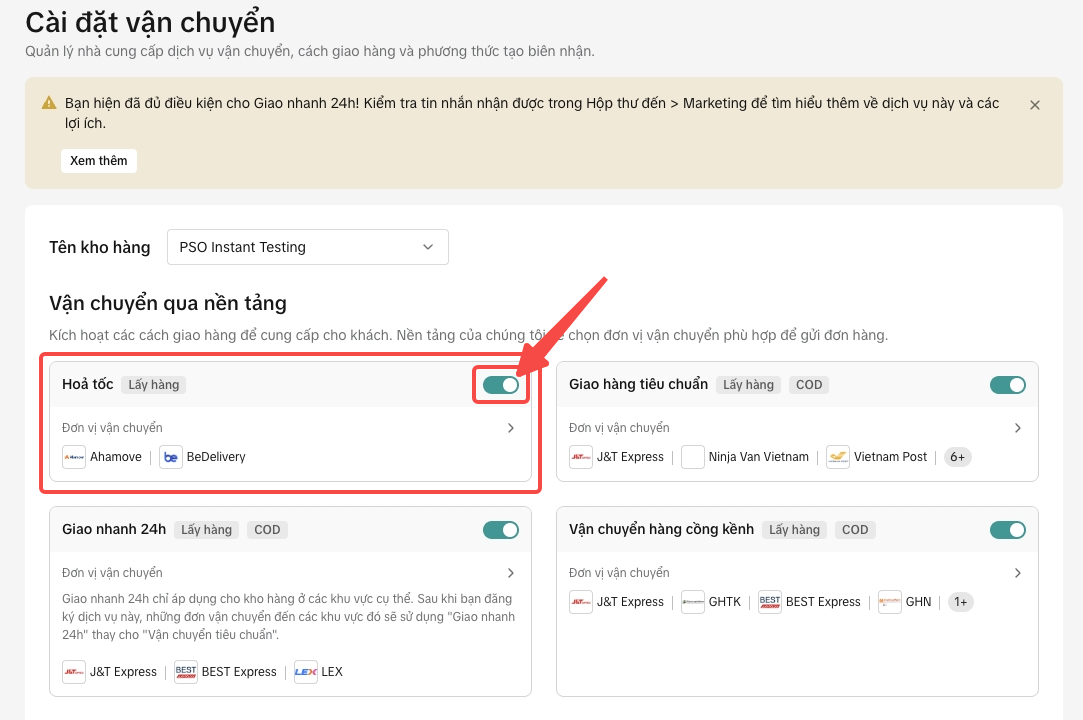This screenshot has height=720, width=1083.
Task: Open the Tên kho hàng warehouse dropdown
Action: [308, 247]
